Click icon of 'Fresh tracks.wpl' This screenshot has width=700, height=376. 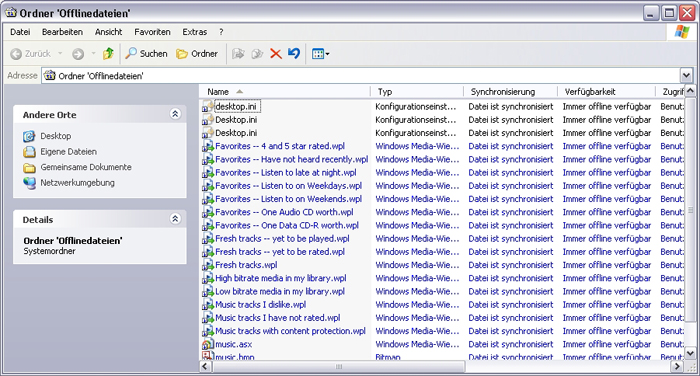tap(208, 265)
